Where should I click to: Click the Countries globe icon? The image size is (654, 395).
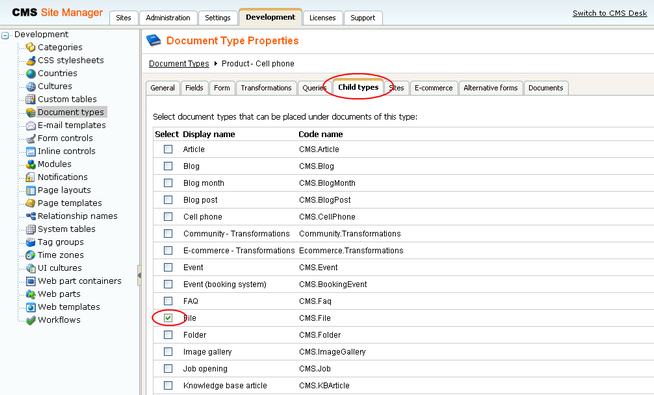[30, 73]
